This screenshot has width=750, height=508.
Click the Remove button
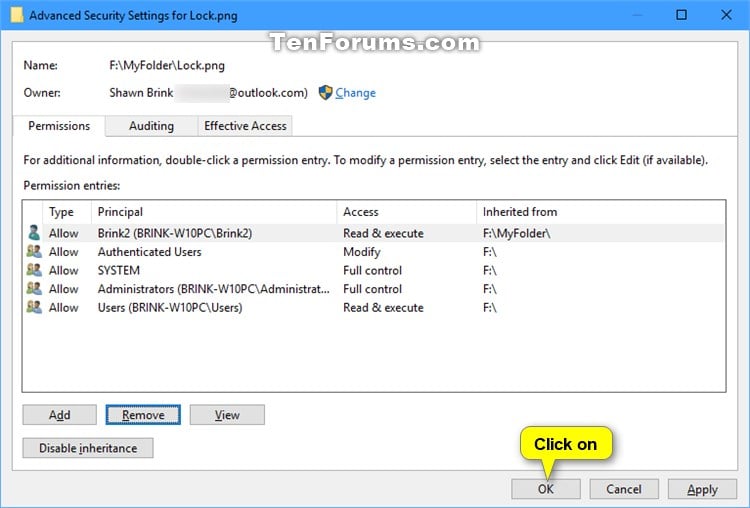click(x=143, y=415)
